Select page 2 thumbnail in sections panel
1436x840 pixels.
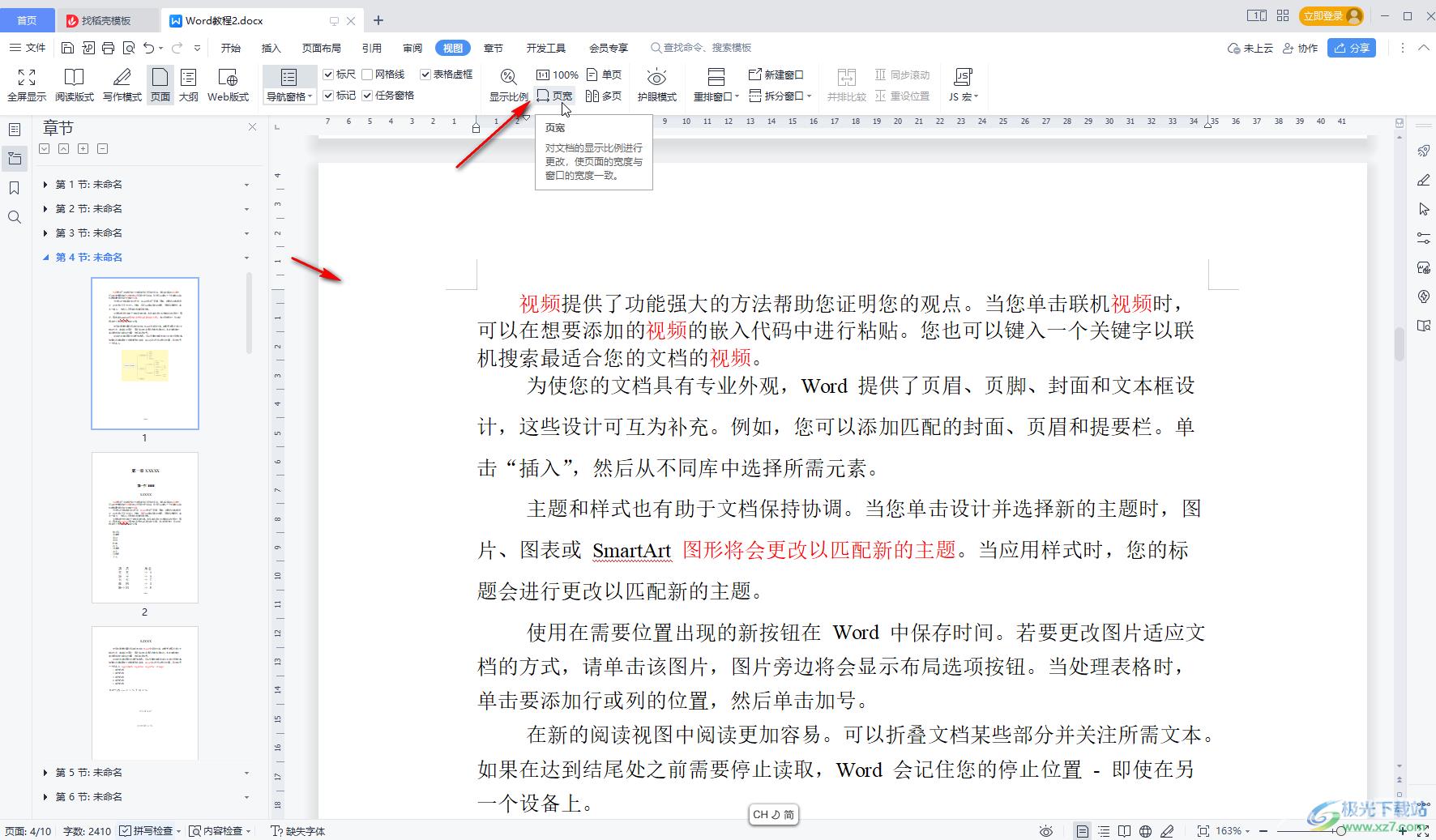(145, 527)
